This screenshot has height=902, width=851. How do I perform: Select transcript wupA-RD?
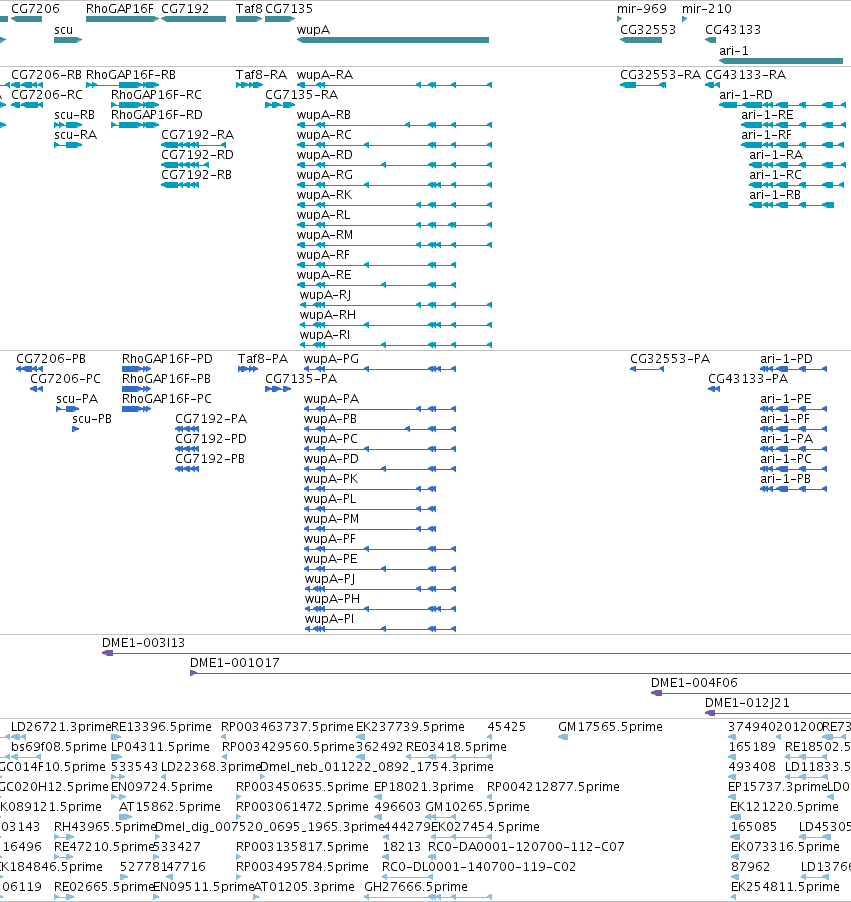[394, 165]
